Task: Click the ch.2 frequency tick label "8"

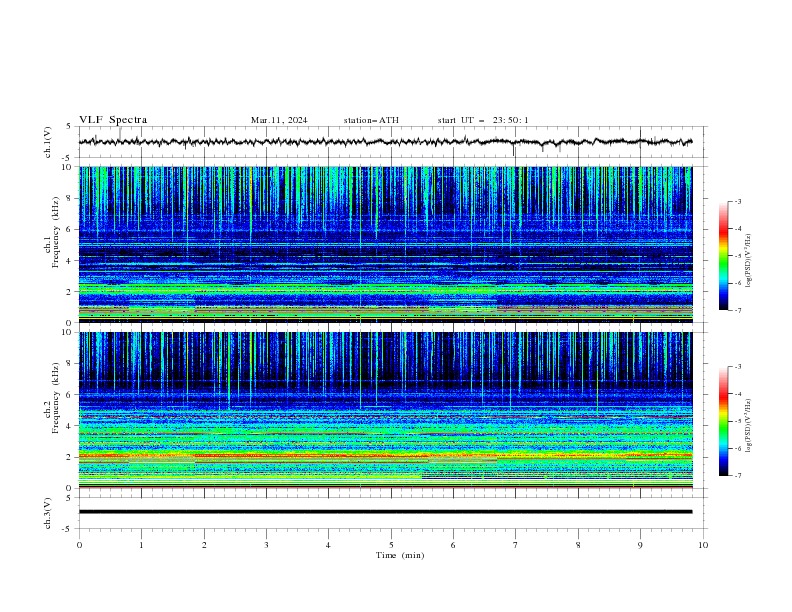Action: point(71,364)
